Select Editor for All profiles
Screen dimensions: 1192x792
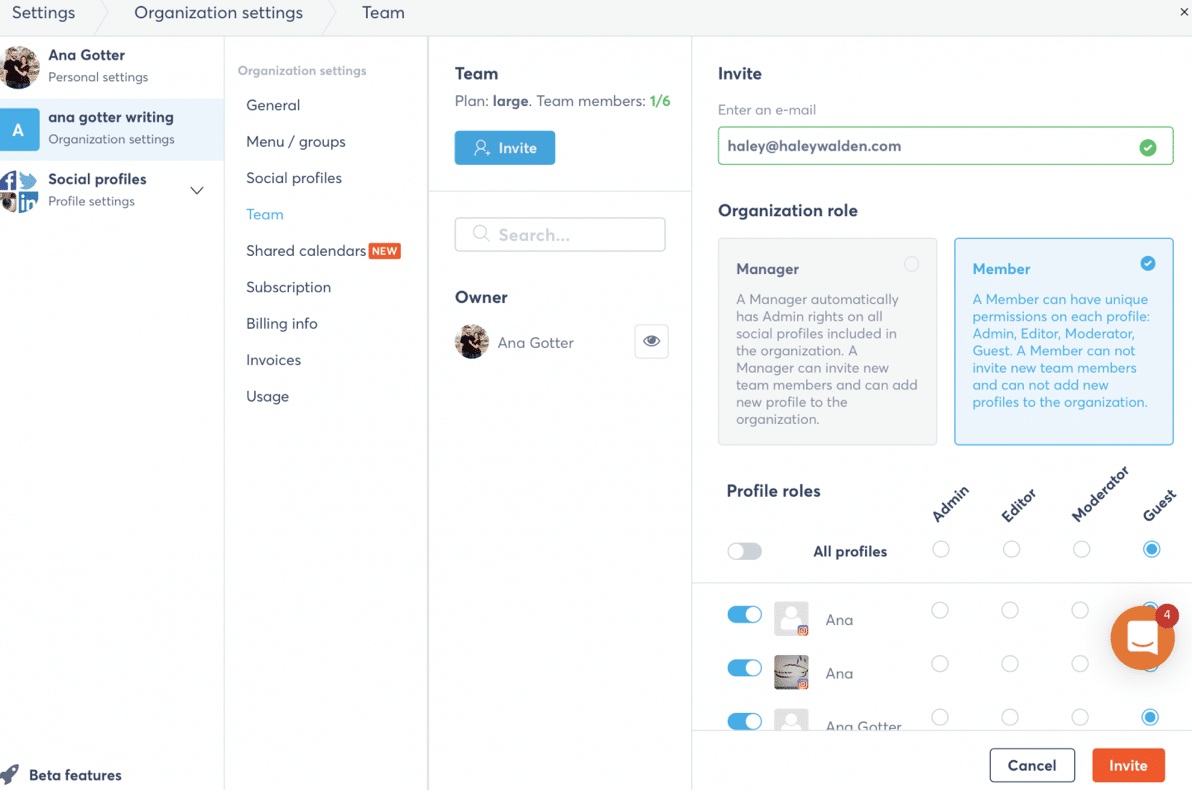(1011, 550)
